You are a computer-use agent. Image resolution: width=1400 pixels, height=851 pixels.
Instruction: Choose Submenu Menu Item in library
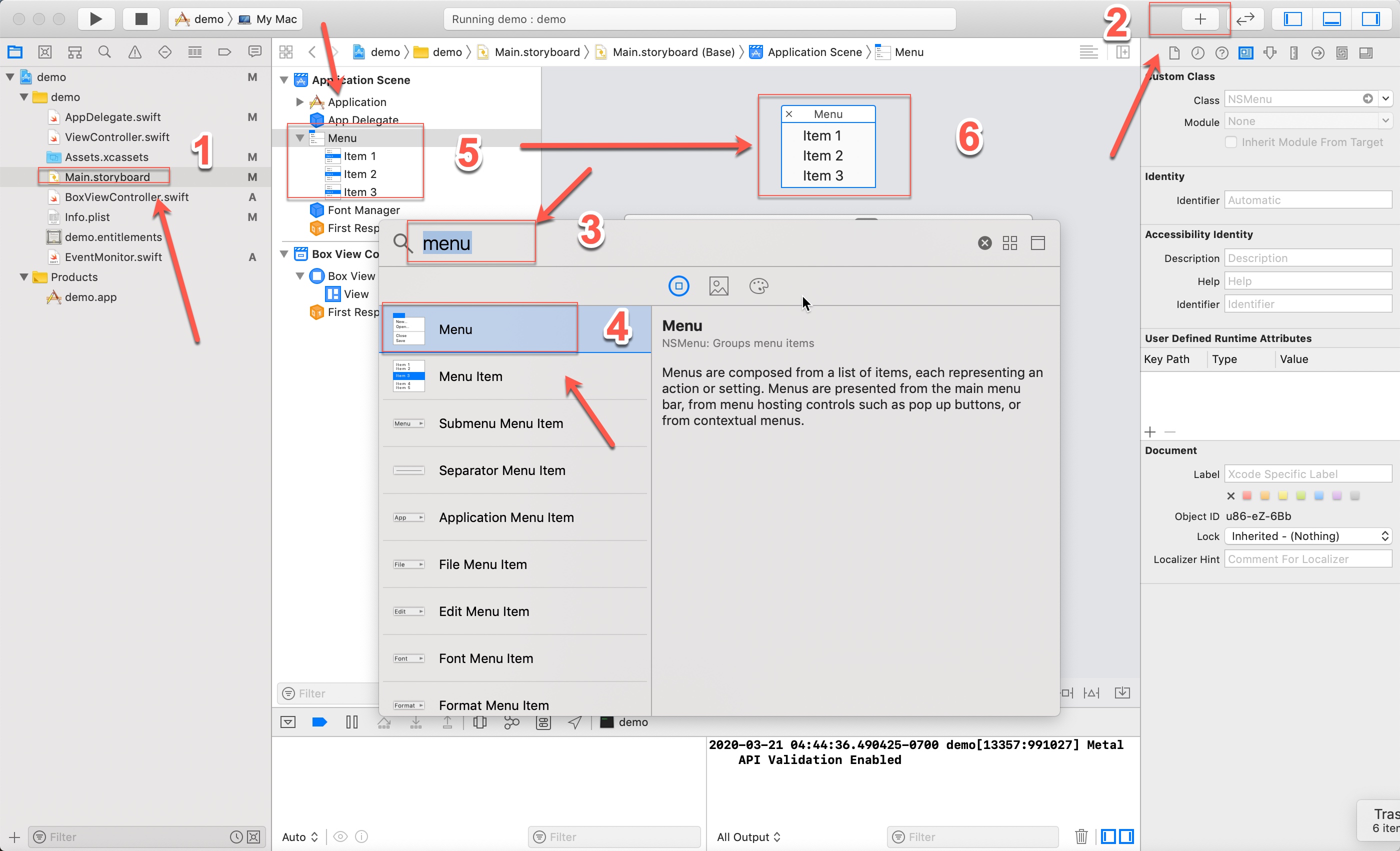515,423
